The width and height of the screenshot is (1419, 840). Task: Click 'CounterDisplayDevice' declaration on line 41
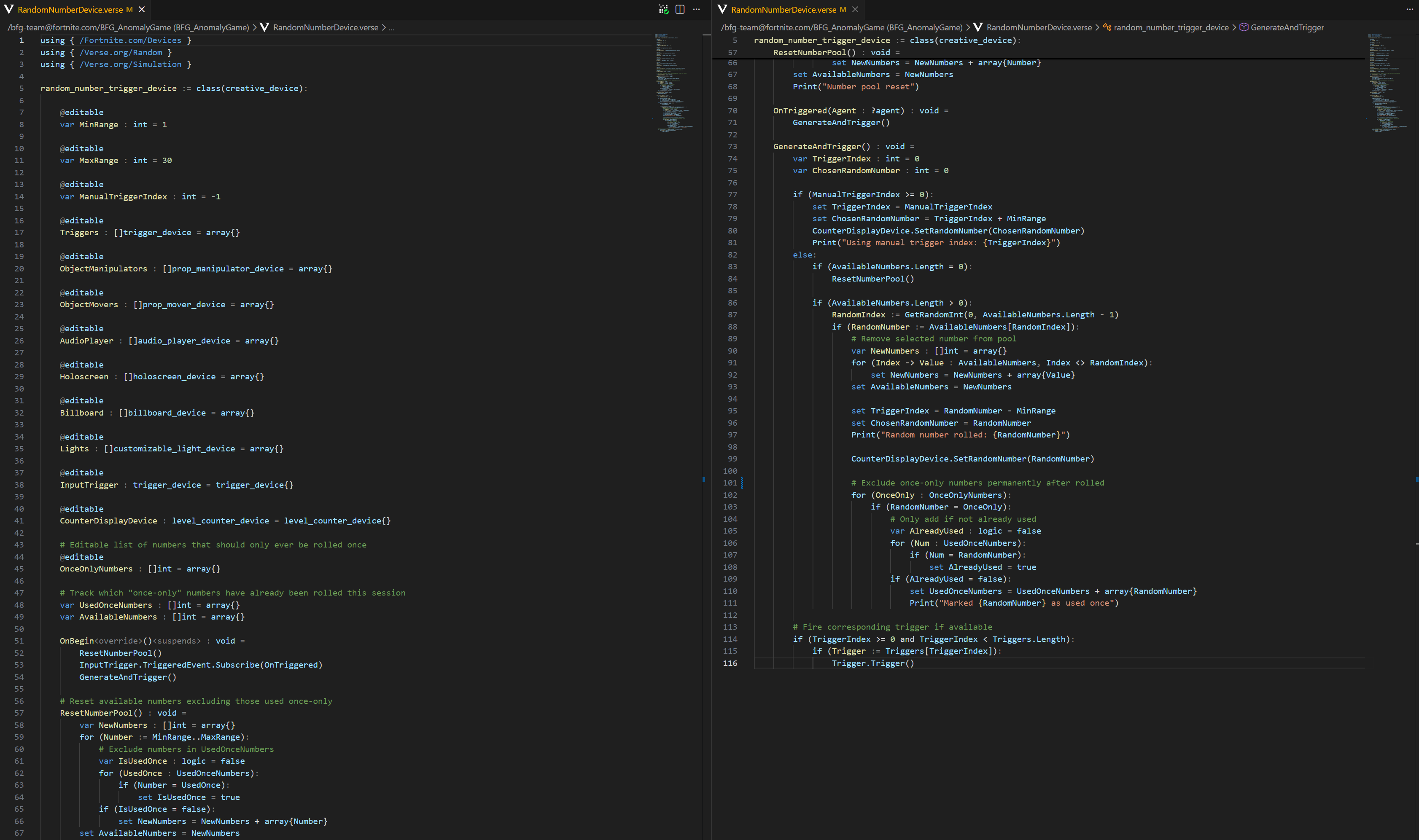click(x=109, y=521)
